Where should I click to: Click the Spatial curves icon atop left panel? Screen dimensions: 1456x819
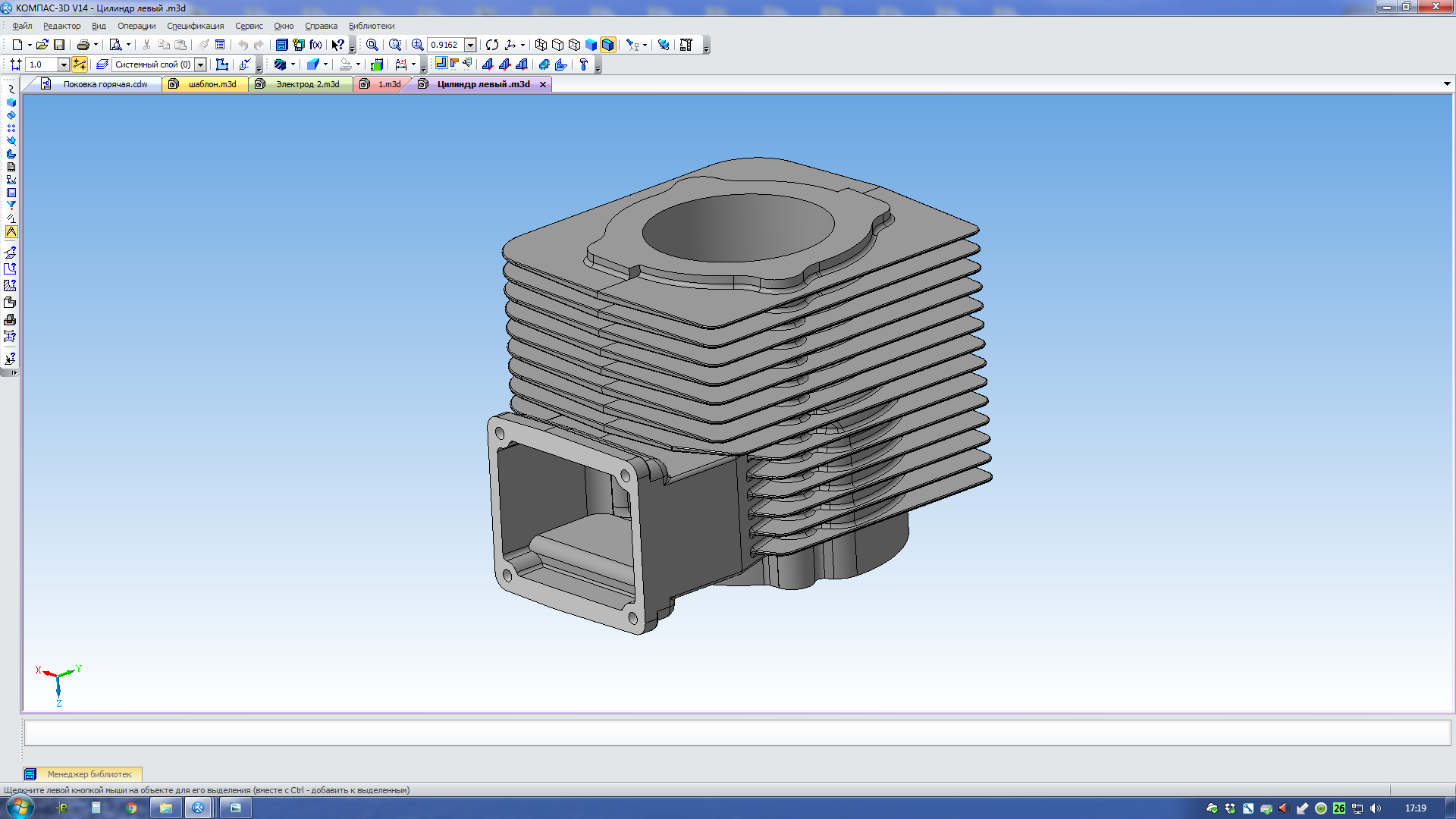[x=11, y=89]
